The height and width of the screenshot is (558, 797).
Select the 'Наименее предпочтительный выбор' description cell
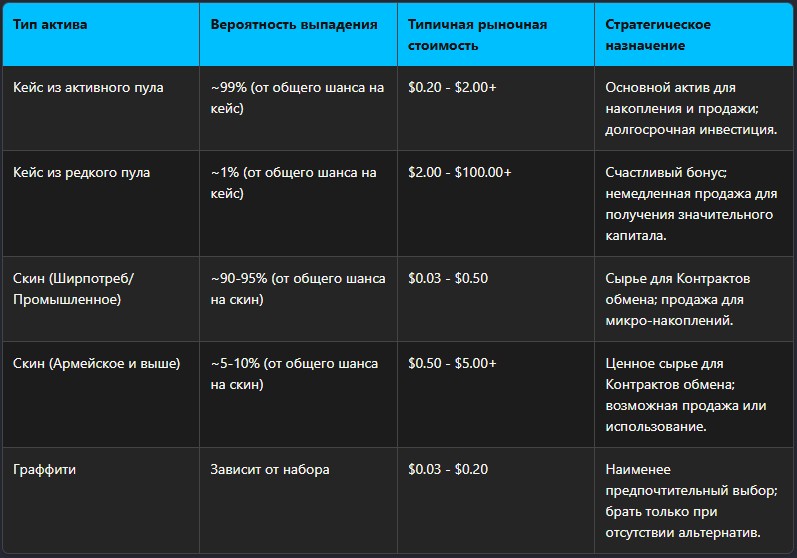[x=694, y=500]
